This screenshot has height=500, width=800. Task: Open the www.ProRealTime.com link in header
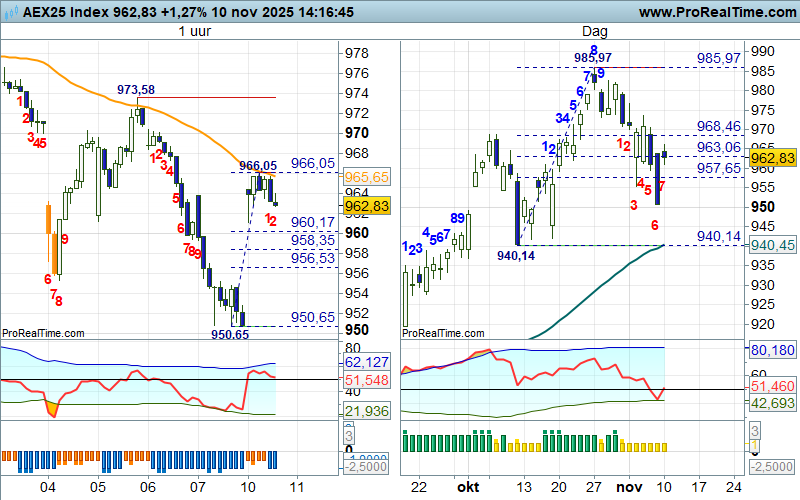717,12
